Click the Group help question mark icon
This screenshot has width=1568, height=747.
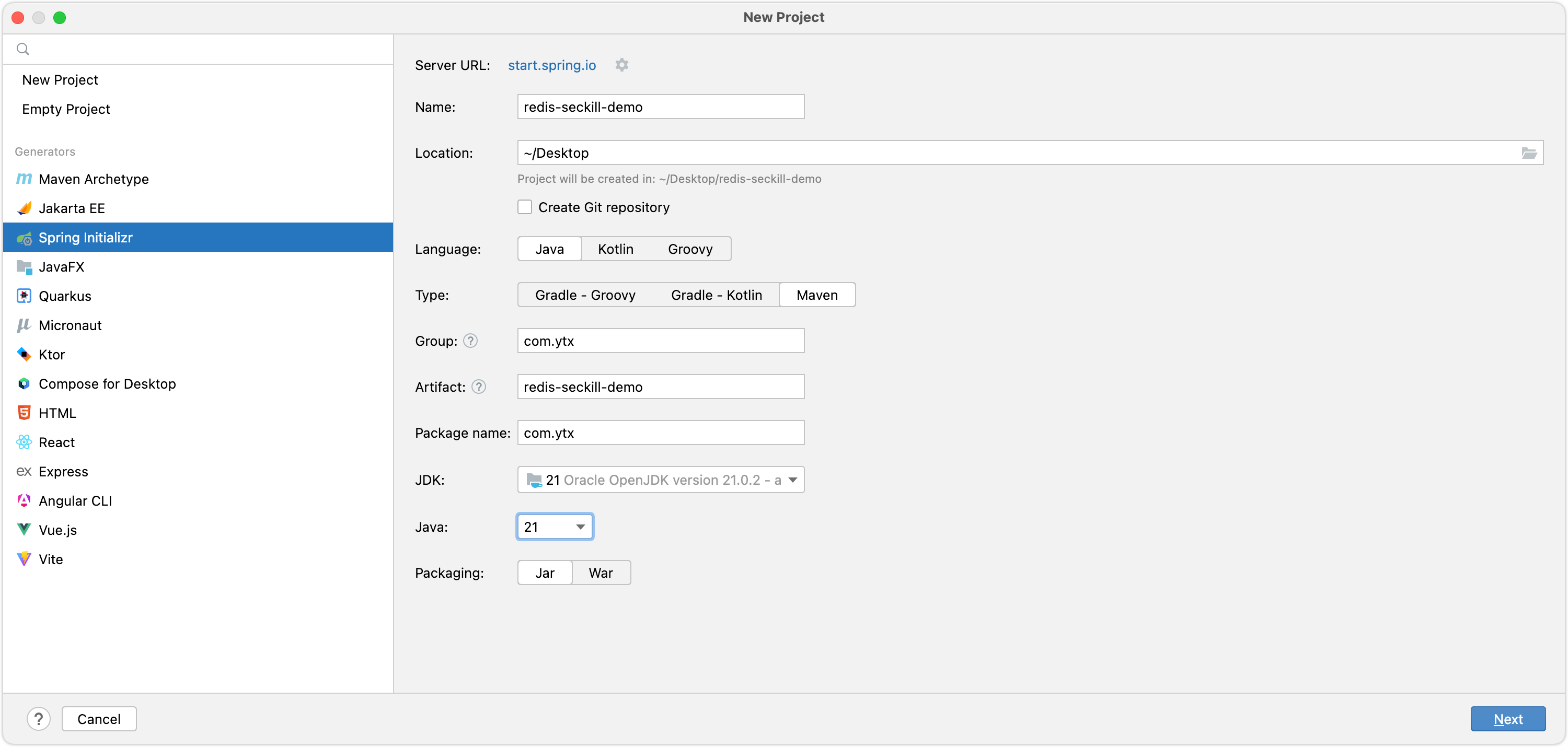point(470,341)
